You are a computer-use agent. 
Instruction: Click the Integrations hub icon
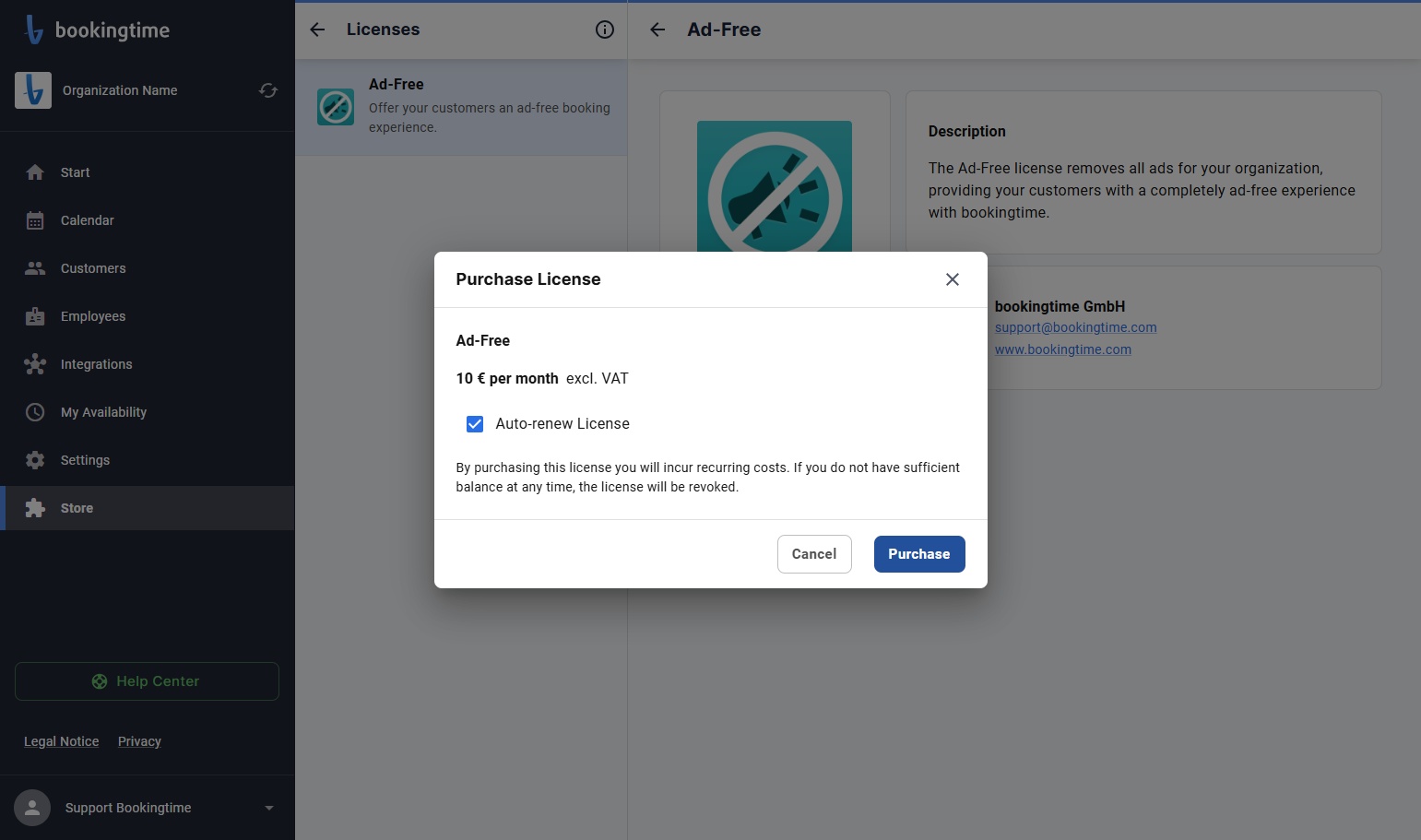(x=35, y=364)
